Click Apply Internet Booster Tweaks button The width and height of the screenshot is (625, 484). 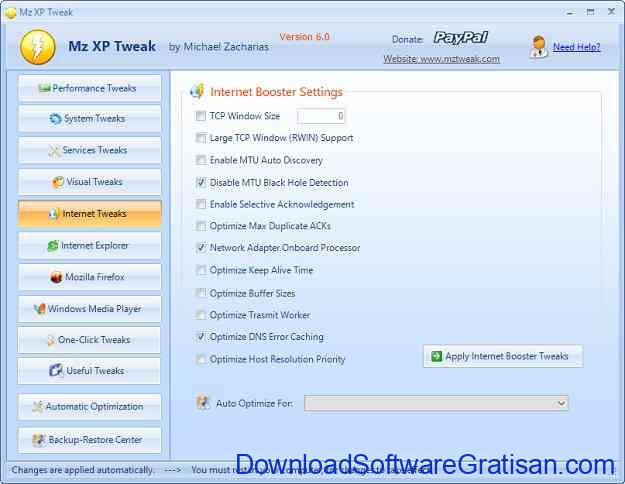click(503, 356)
